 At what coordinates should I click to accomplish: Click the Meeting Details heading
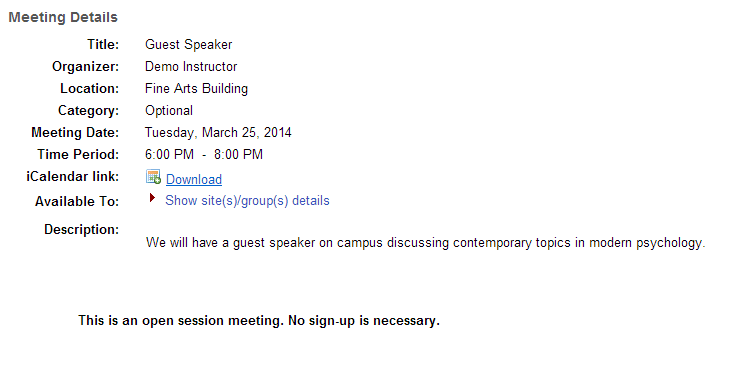pyautogui.click(x=63, y=17)
